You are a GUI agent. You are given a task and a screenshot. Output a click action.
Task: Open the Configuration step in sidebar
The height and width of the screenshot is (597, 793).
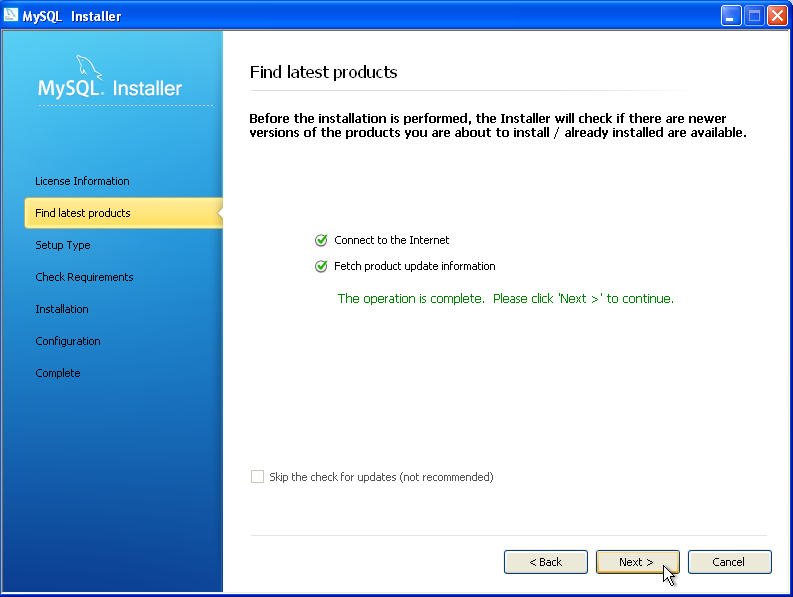click(68, 341)
